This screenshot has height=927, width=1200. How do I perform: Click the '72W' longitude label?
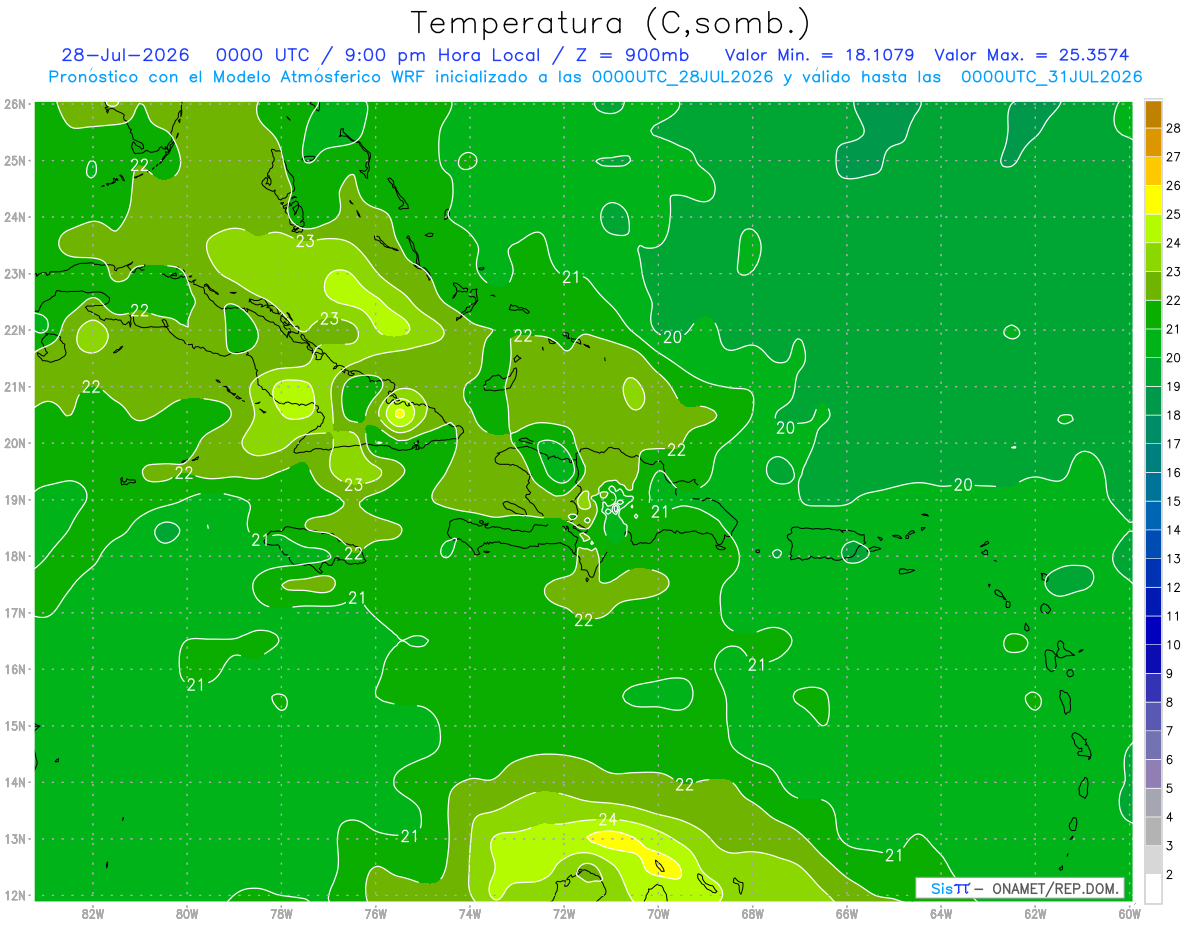[x=564, y=913]
